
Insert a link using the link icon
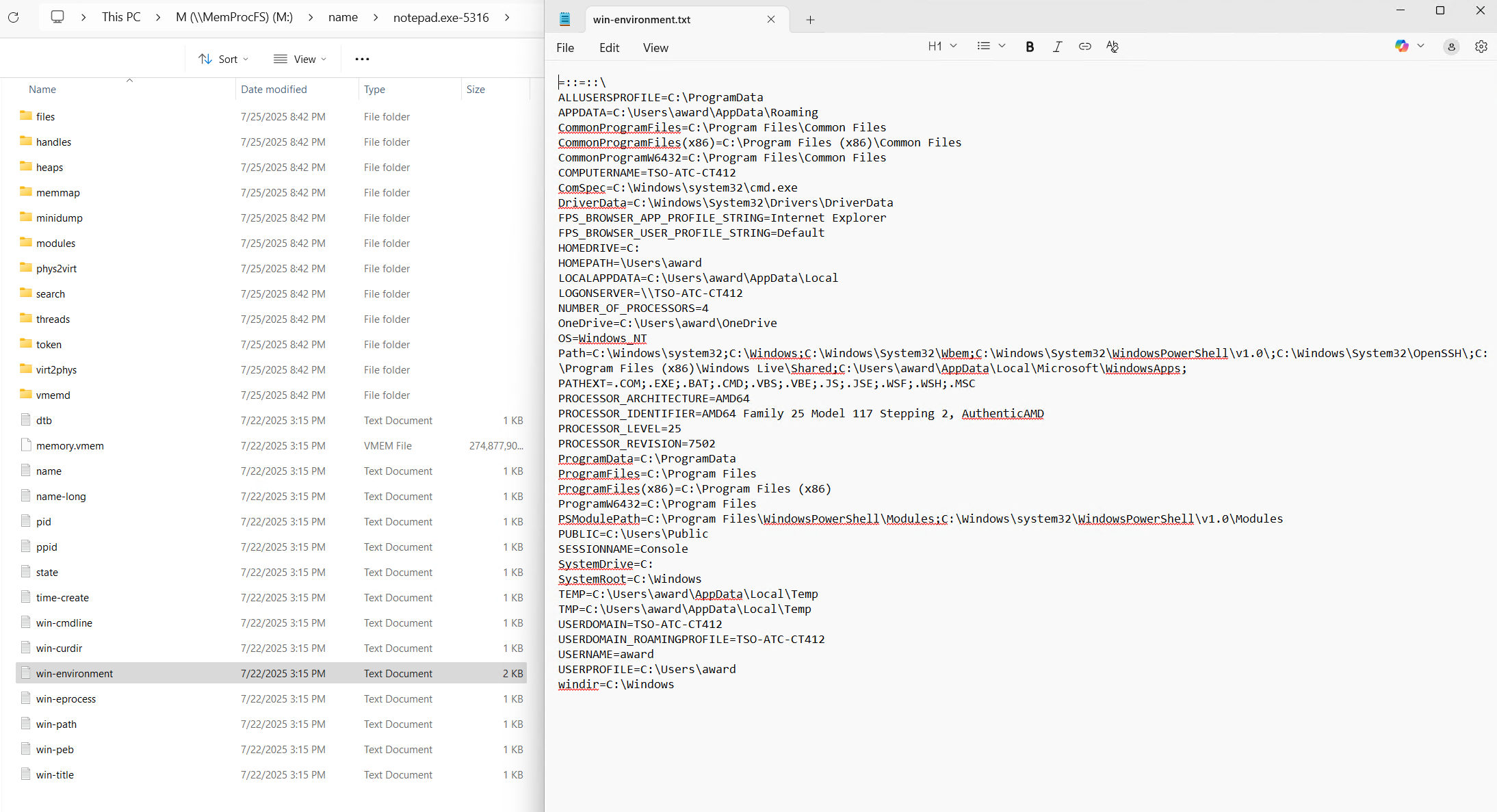coord(1084,47)
